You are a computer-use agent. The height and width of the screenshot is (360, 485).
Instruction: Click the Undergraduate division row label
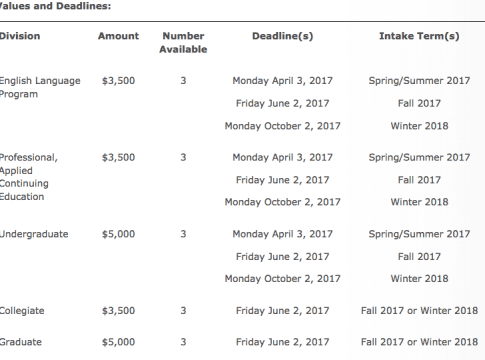[34, 234]
